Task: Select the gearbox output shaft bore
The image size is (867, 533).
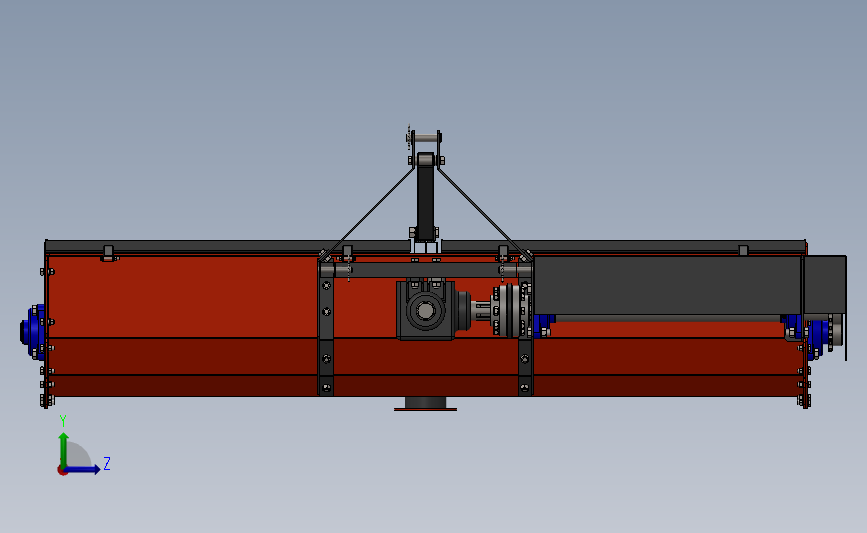Action: pos(425,311)
